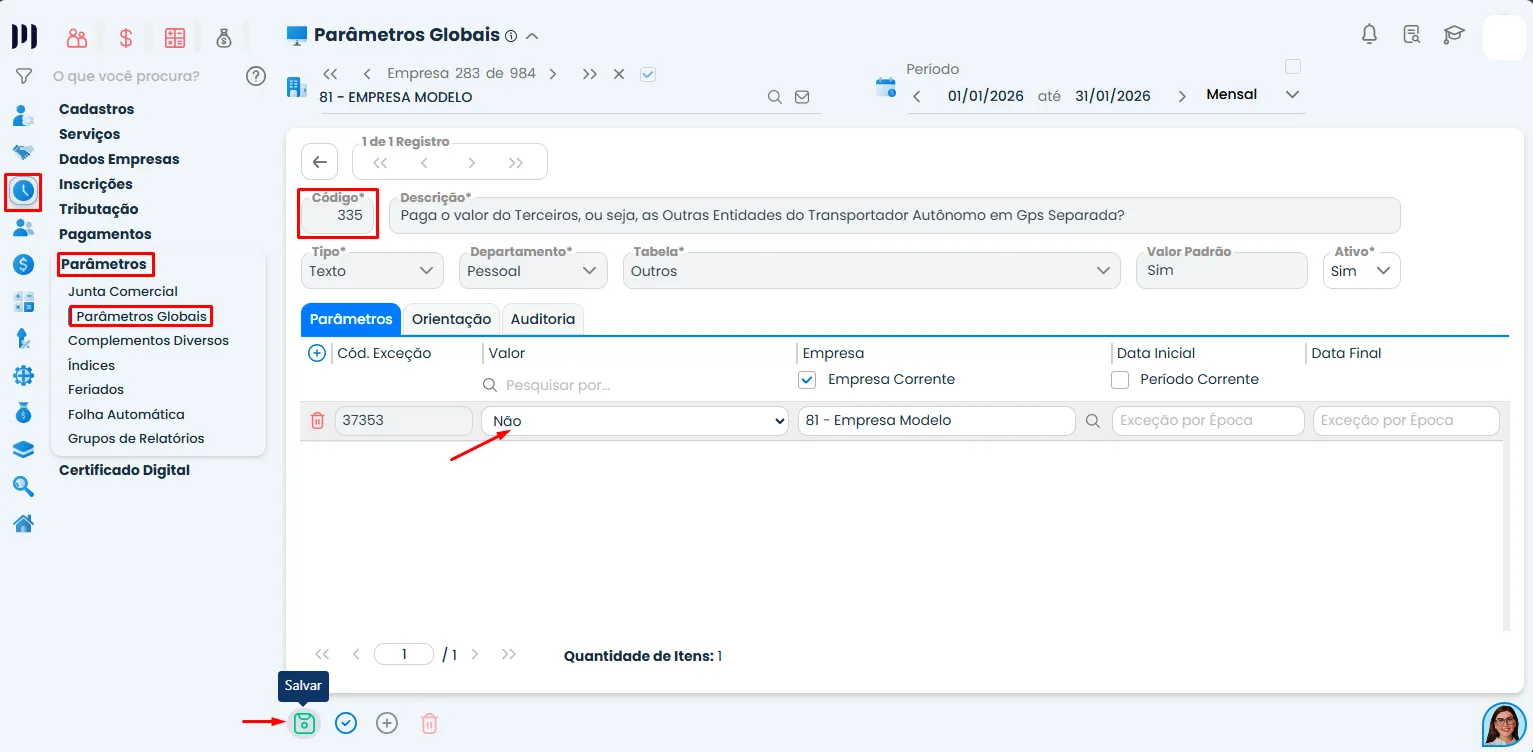Toggle the checkbox above Mensal period
The image size is (1533, 752).
[1293, 67]
